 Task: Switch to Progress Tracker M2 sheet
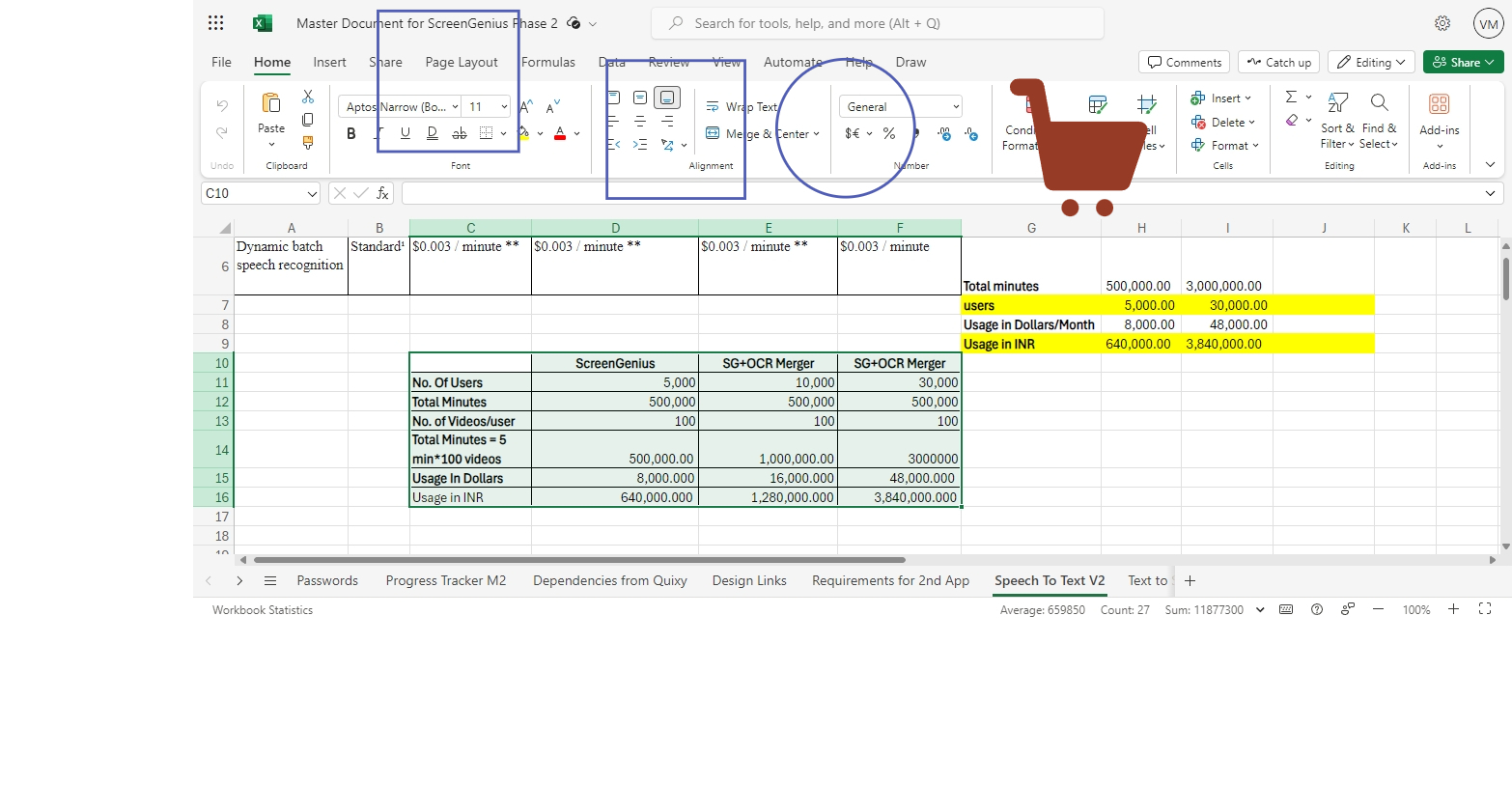[446, 580]
